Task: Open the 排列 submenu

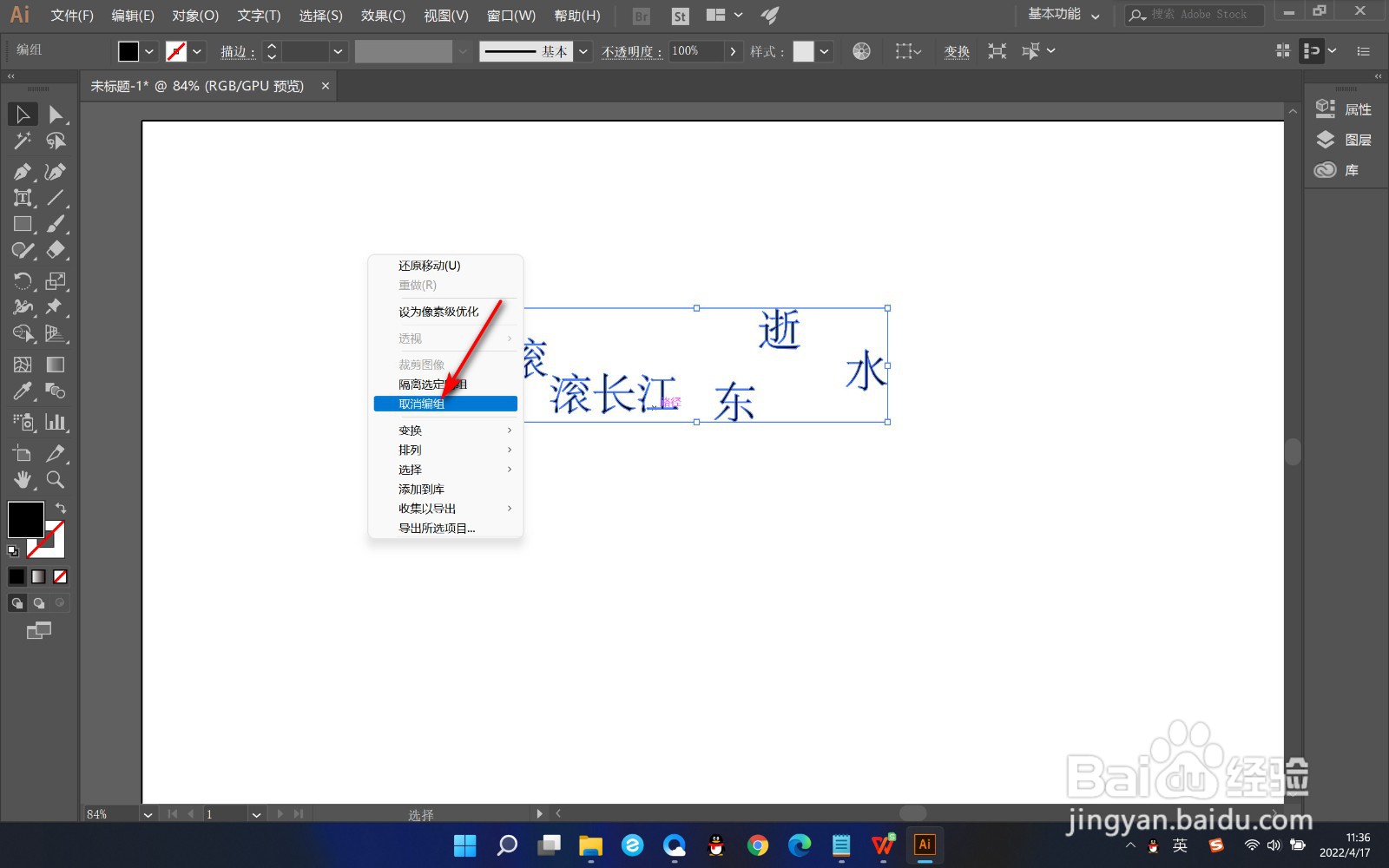Action: (445, 450)
